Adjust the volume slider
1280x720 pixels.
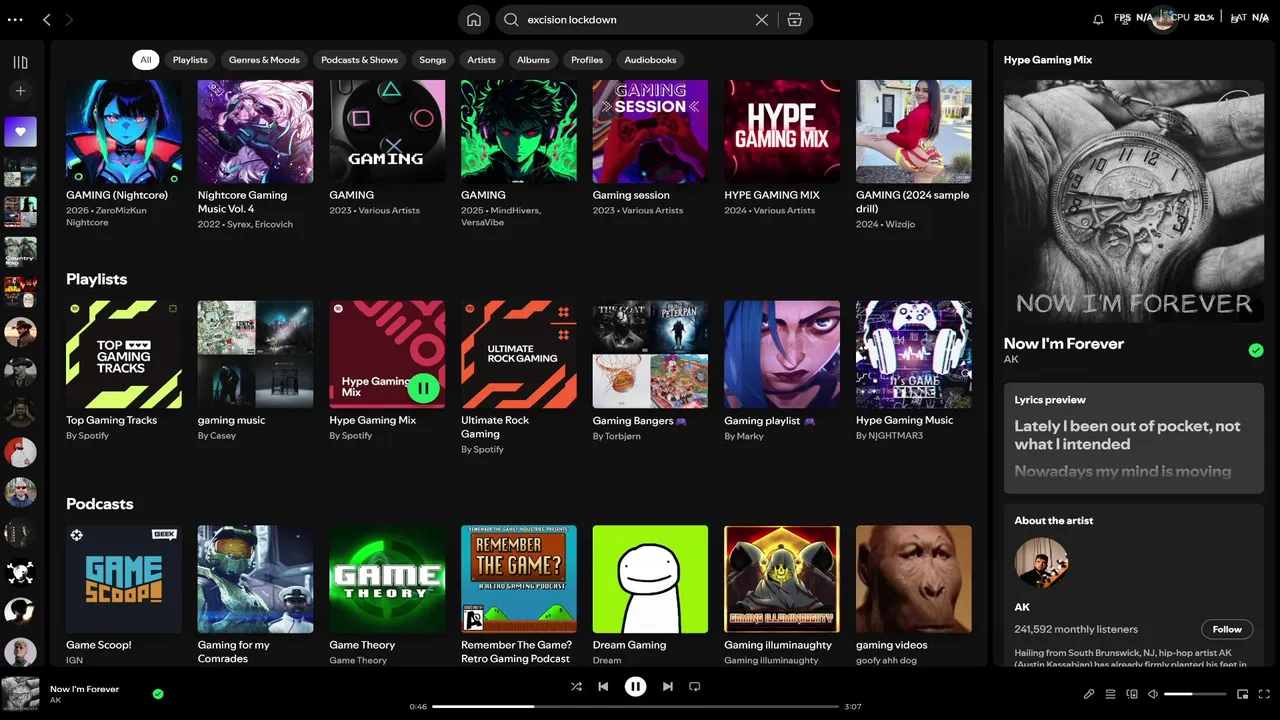coord(1195,694)
